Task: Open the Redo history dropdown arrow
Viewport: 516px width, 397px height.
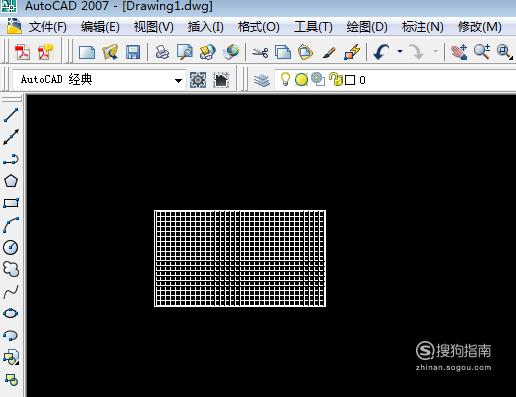Action: (435, 52)
